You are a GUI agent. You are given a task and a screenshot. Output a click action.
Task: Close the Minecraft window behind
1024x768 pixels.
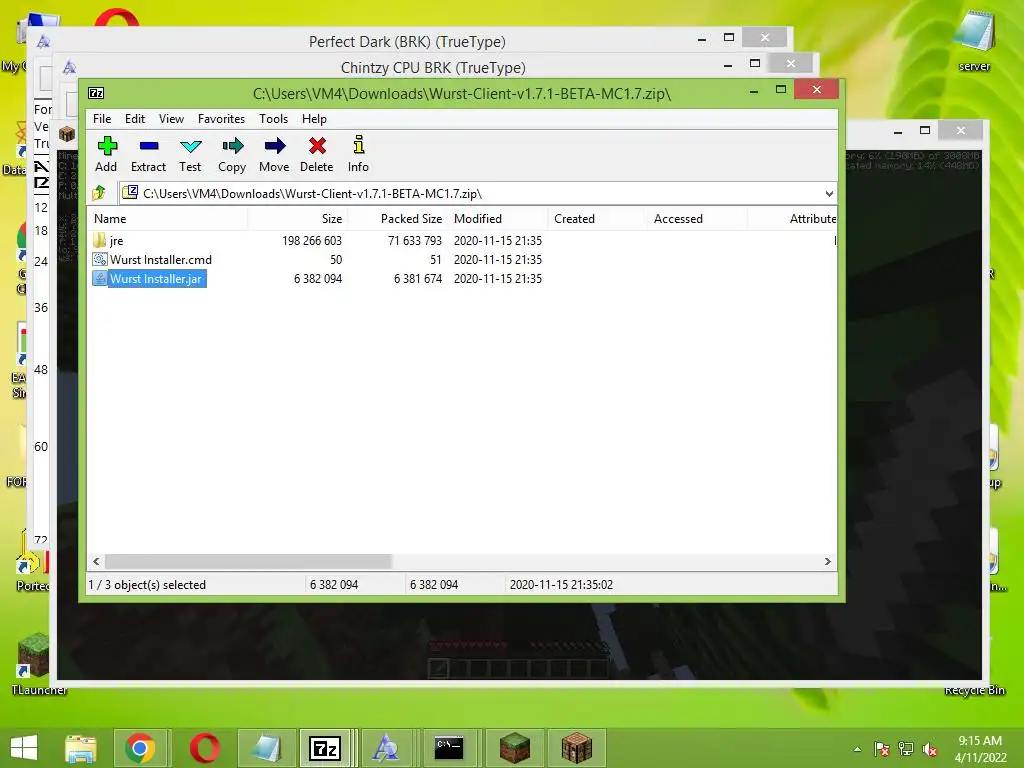[x=961, y=131]
